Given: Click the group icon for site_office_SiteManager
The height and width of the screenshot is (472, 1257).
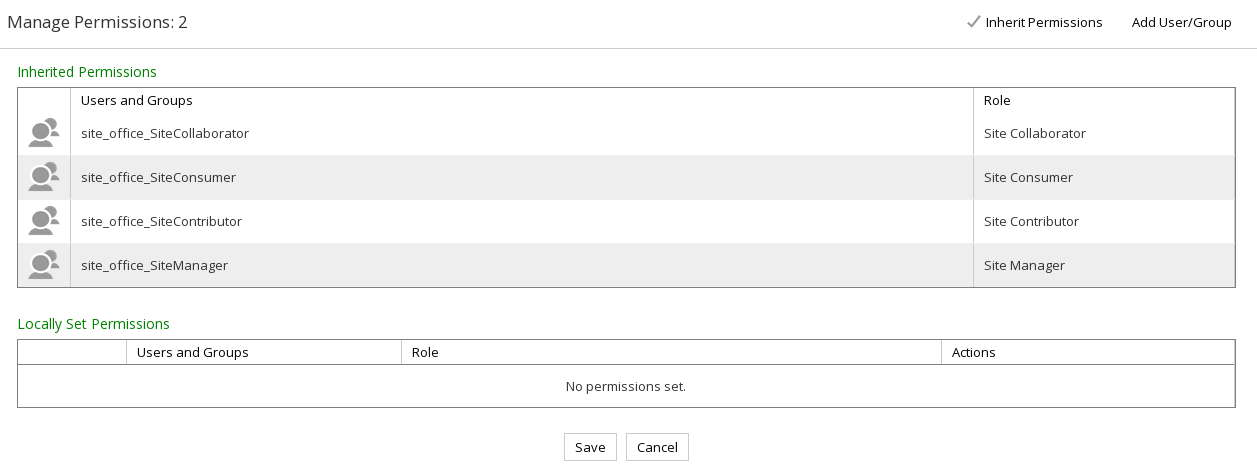Looking at the screenshot, I should click(x=43, y=265).
